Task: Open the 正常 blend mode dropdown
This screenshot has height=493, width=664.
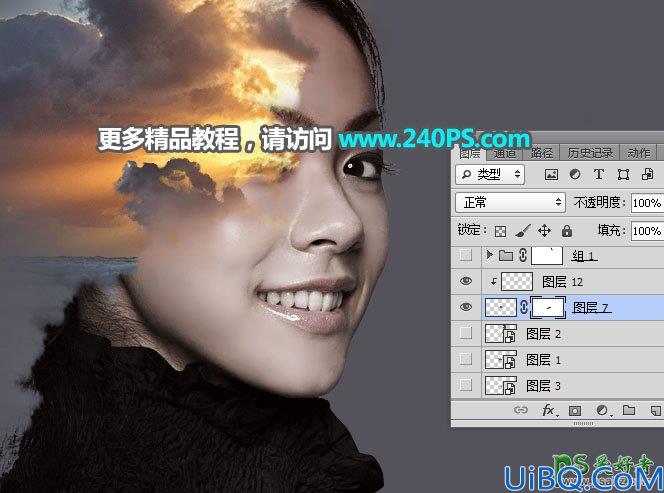Action: pos(511,202)
